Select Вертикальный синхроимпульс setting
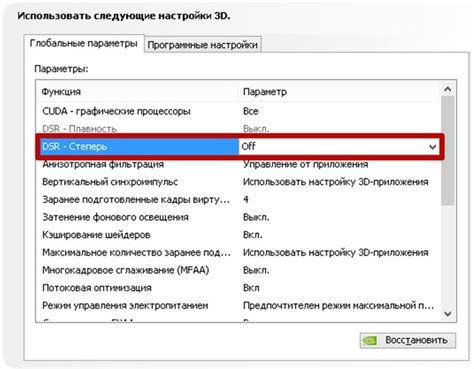Viewport: 474px width, 369px height. (x=239, y=182)
